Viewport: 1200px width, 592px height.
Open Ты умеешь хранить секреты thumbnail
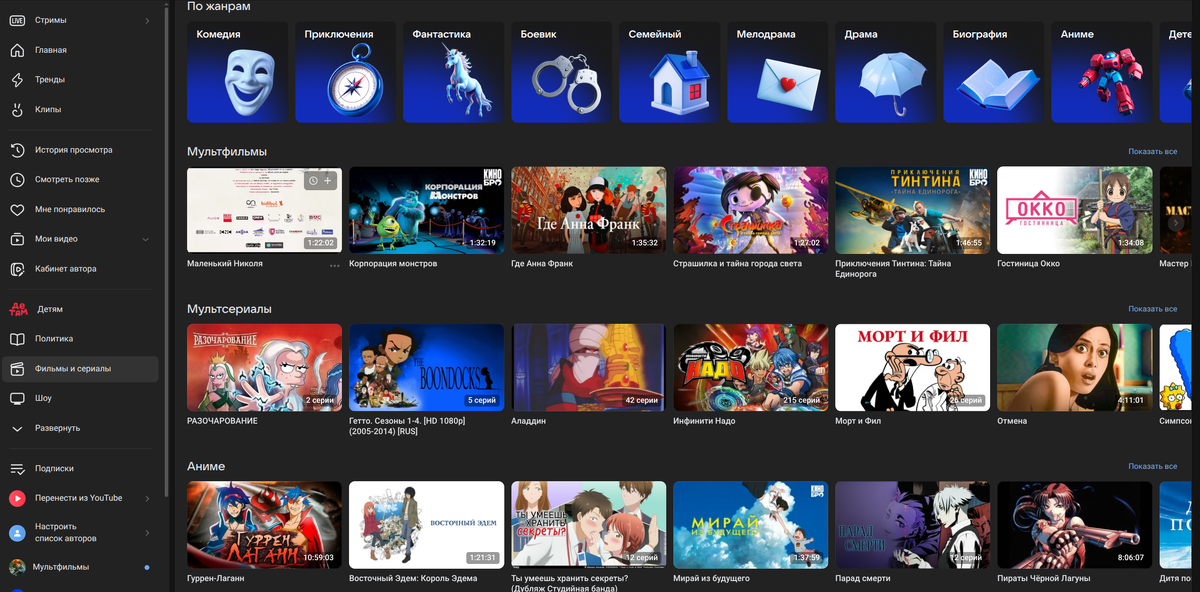(588, 524)
